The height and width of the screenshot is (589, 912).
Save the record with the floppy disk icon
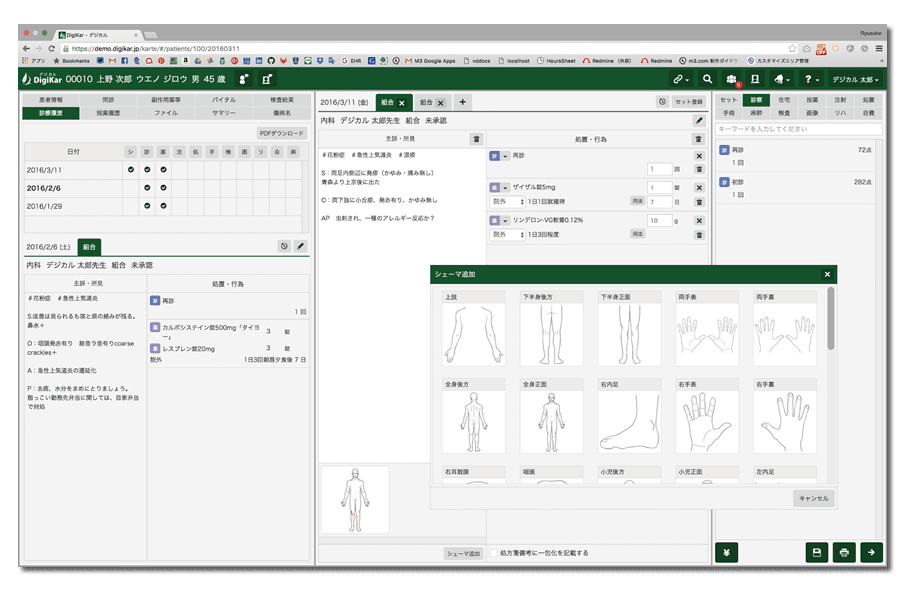(x=817, y=552)
